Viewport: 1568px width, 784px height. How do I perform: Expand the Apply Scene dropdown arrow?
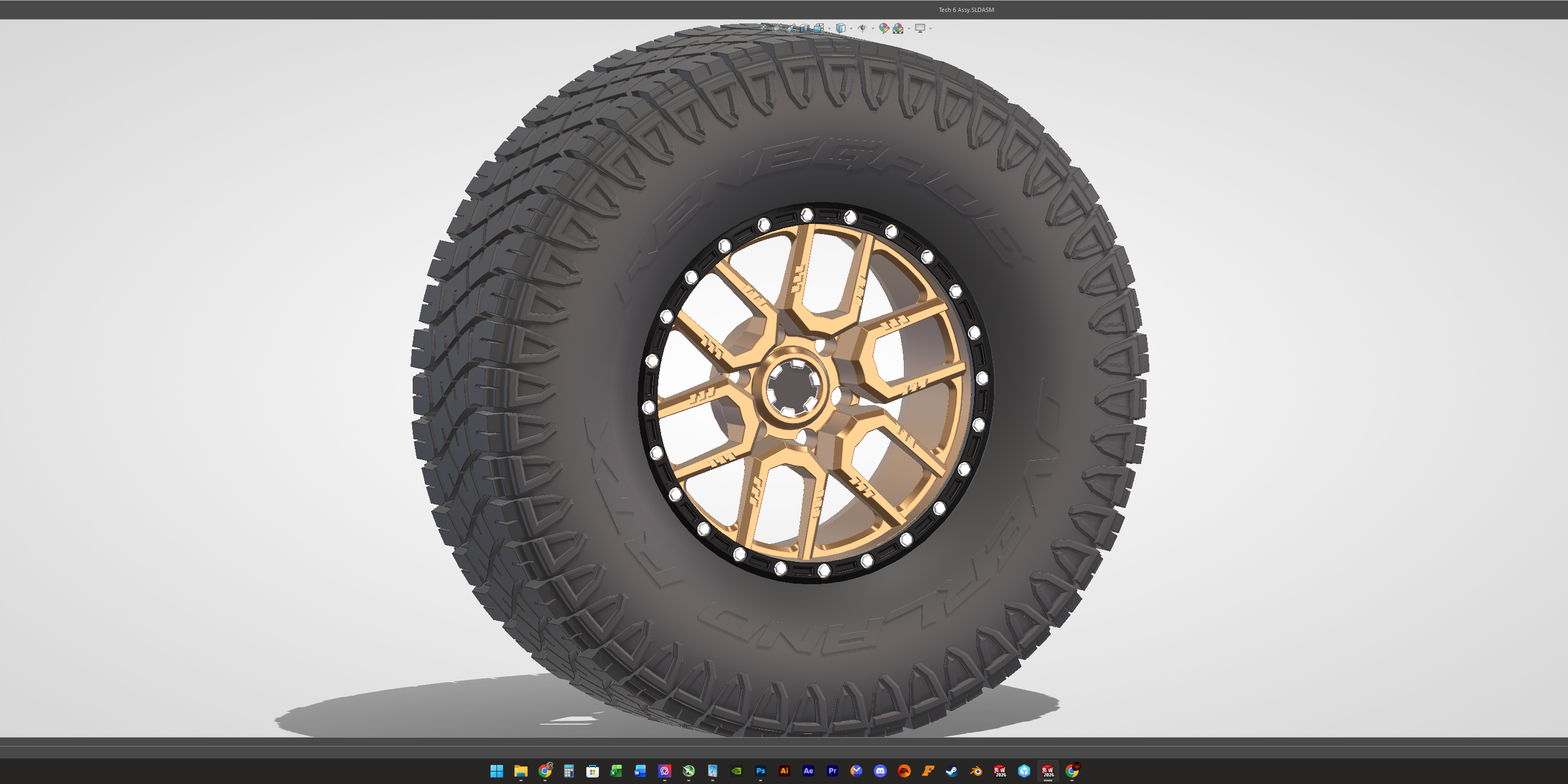pos(909,28)
